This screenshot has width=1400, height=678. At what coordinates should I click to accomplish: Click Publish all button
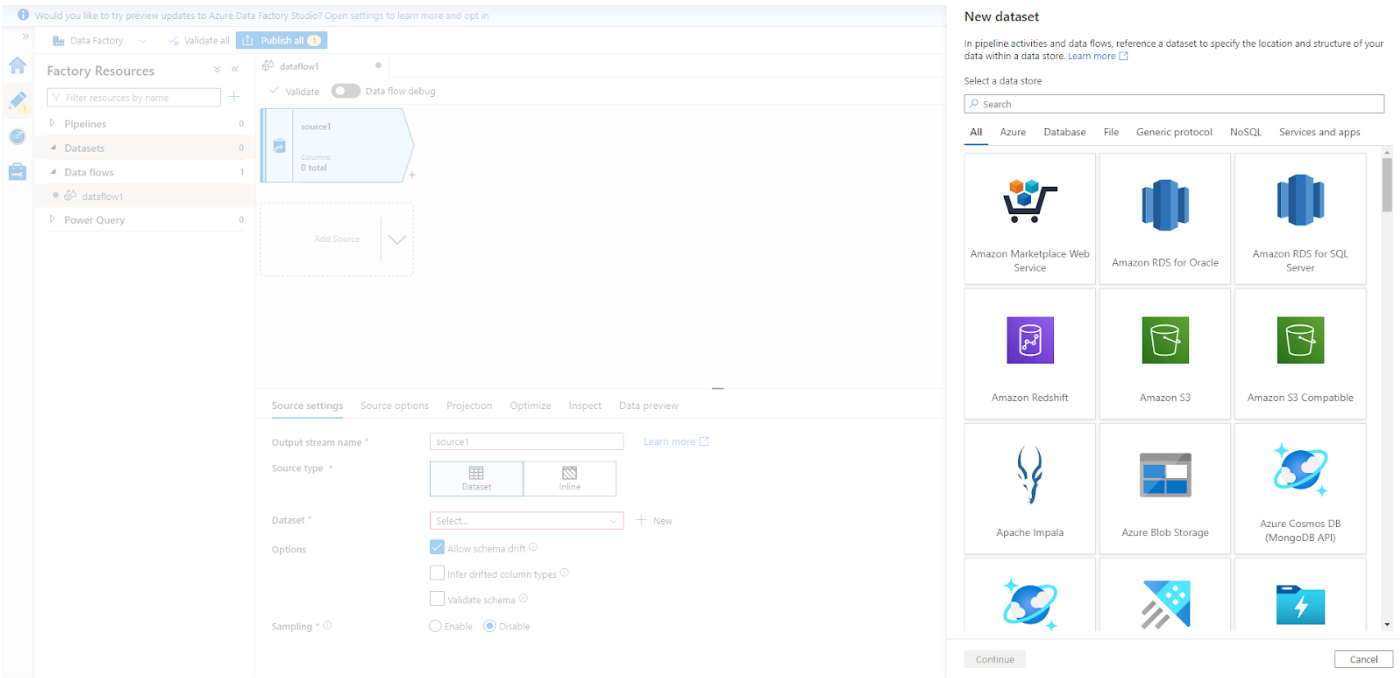pyautogui.click(x=281, y=40)
